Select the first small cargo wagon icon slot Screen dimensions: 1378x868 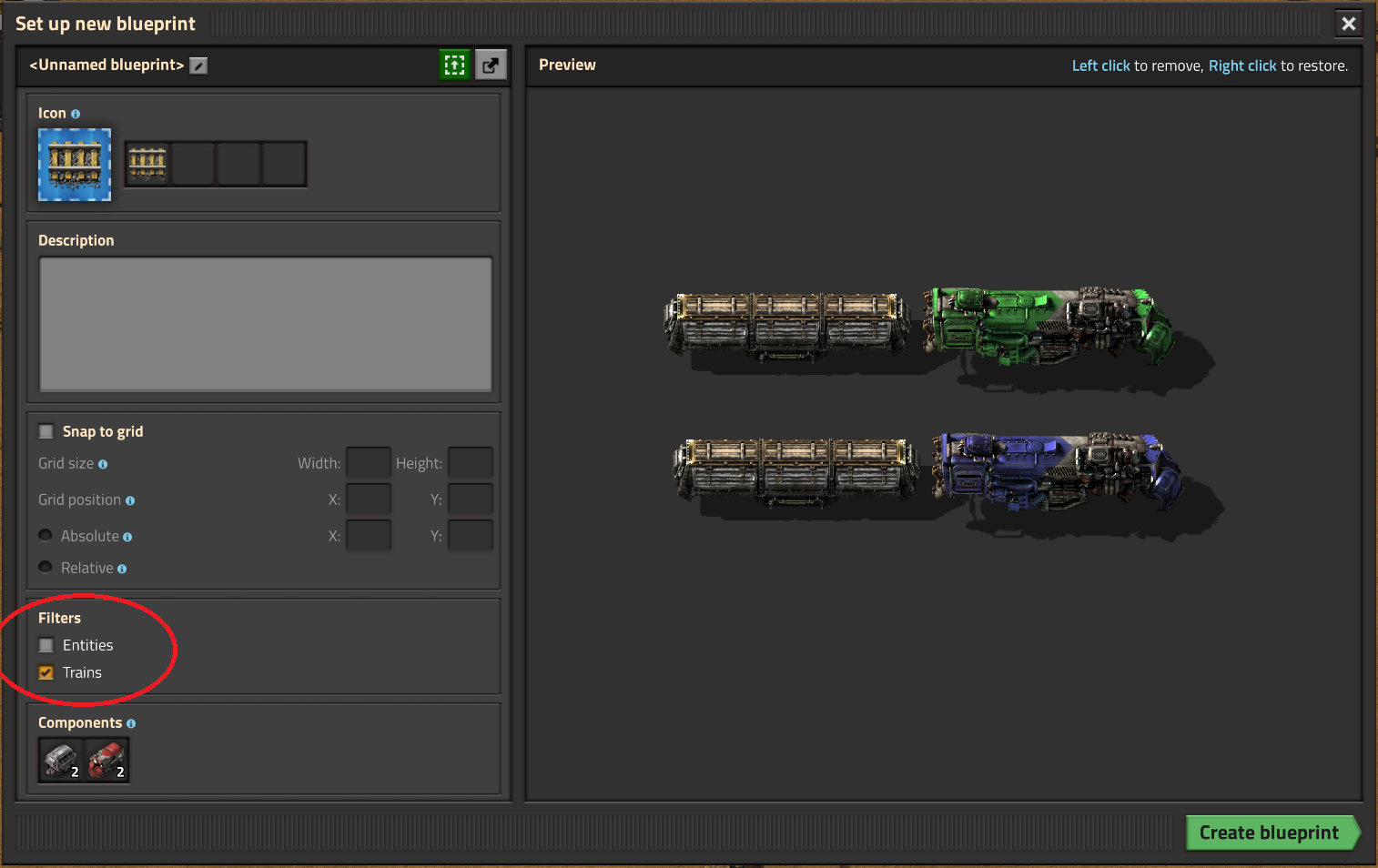(x=147, y=164)
